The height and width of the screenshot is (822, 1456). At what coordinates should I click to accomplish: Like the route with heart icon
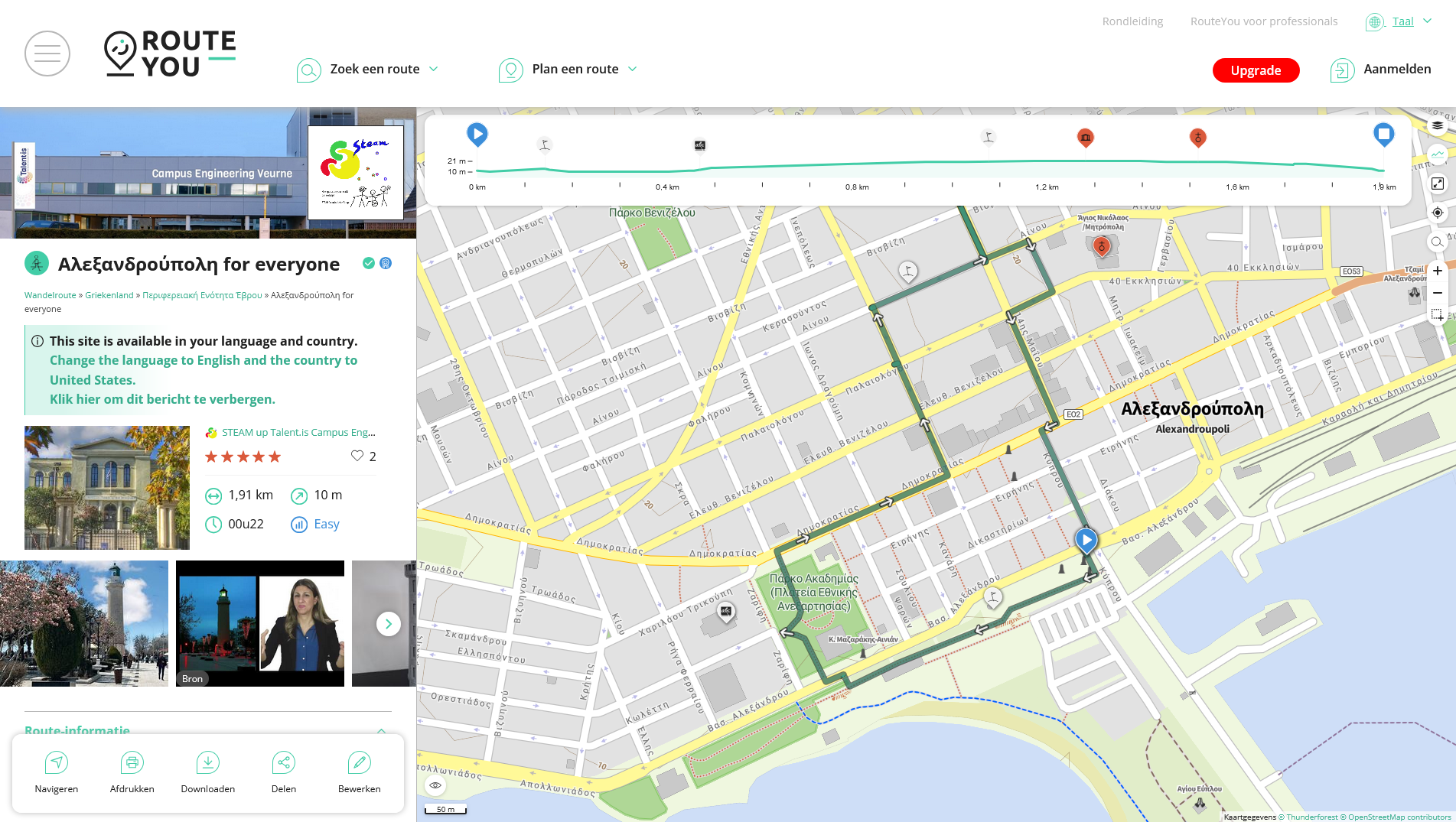coord(357,456)
